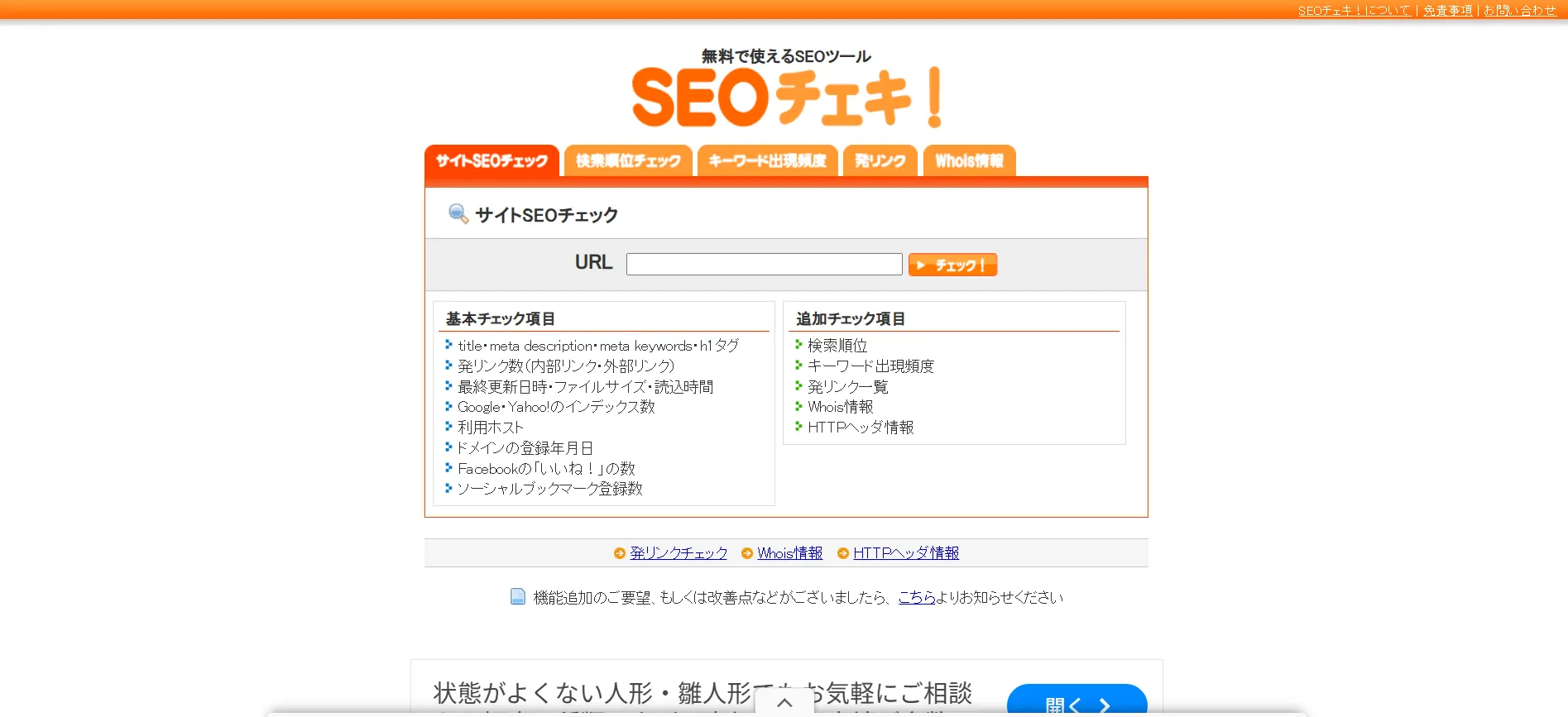This screenshot has width=1568, height=717.
Task: Click the 利用ホスト list item
Action: [x=491, y=428]
